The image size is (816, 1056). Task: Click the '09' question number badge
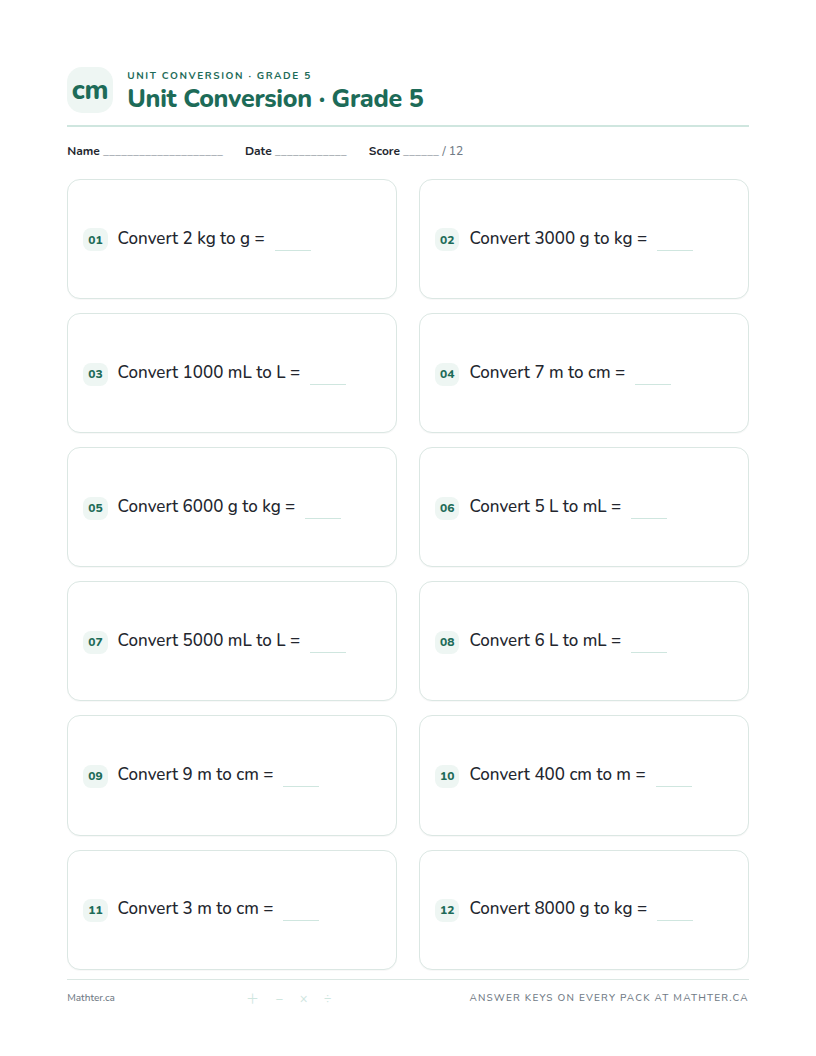coord(96,775)
